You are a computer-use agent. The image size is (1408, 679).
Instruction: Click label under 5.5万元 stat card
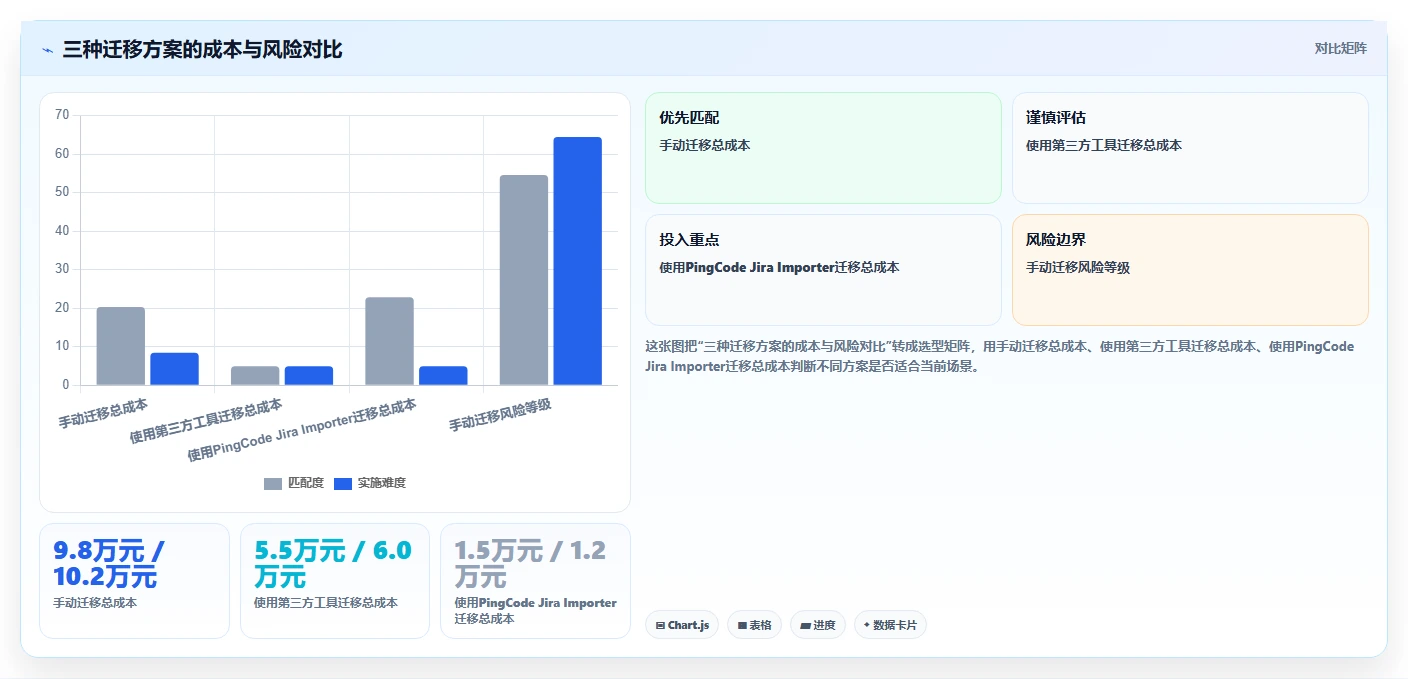pyautogui.click(x=326, y=603)
